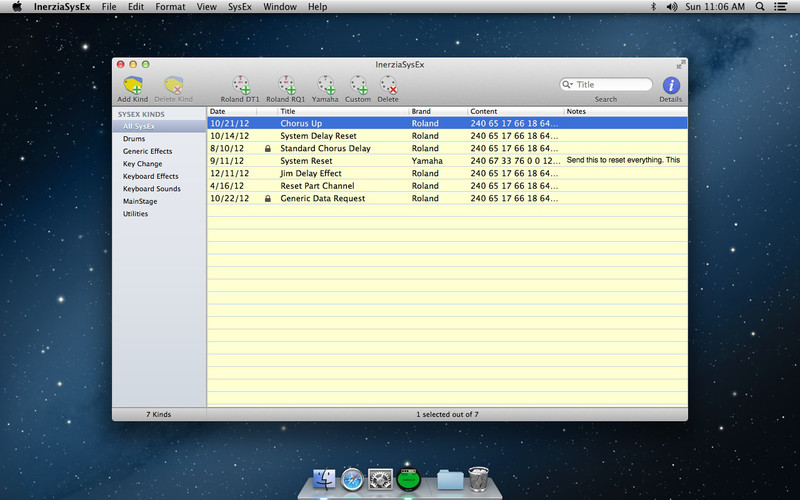Click the InerziaSysEx app icon in Dock
The image size is (800, 500).
pos(409,479)
